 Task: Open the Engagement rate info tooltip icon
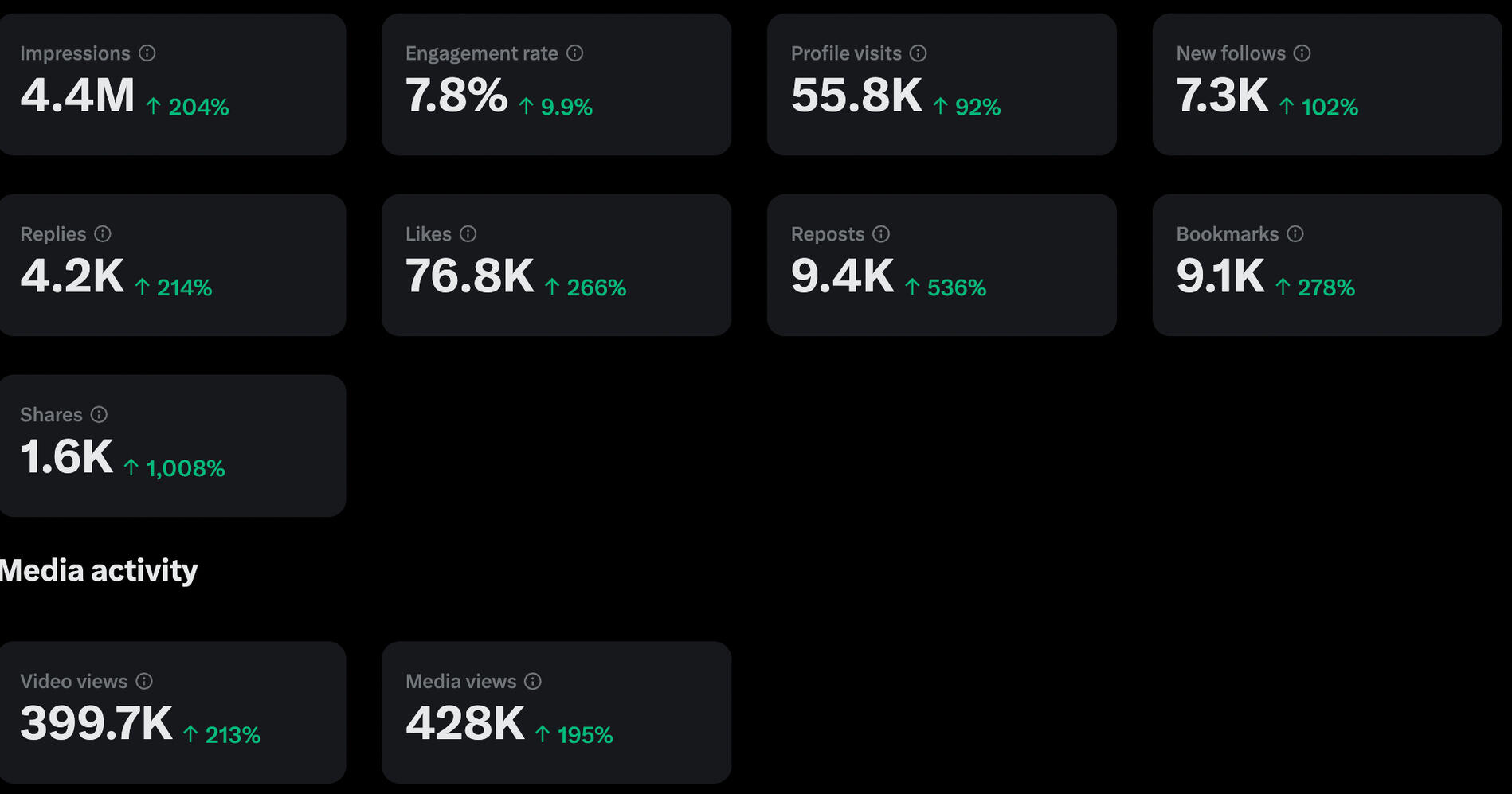(x=575, y=53)
